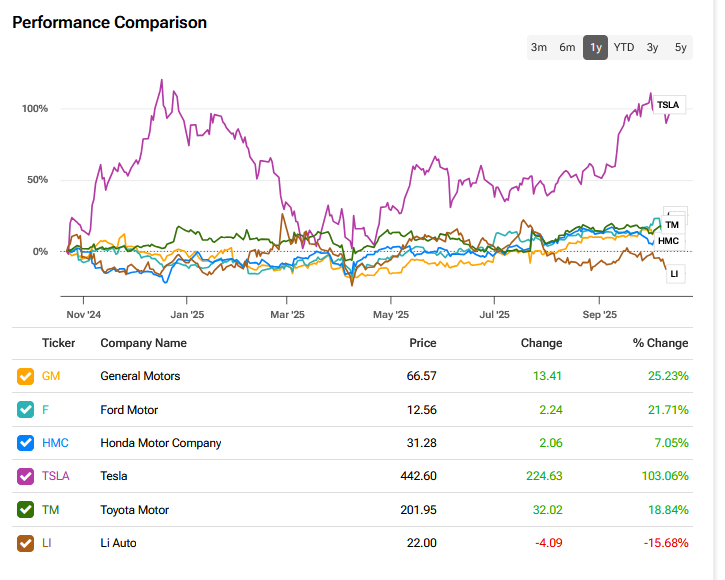Toggle the Ford ticker checkbox
725x580 pixels.
click(25, 410)
